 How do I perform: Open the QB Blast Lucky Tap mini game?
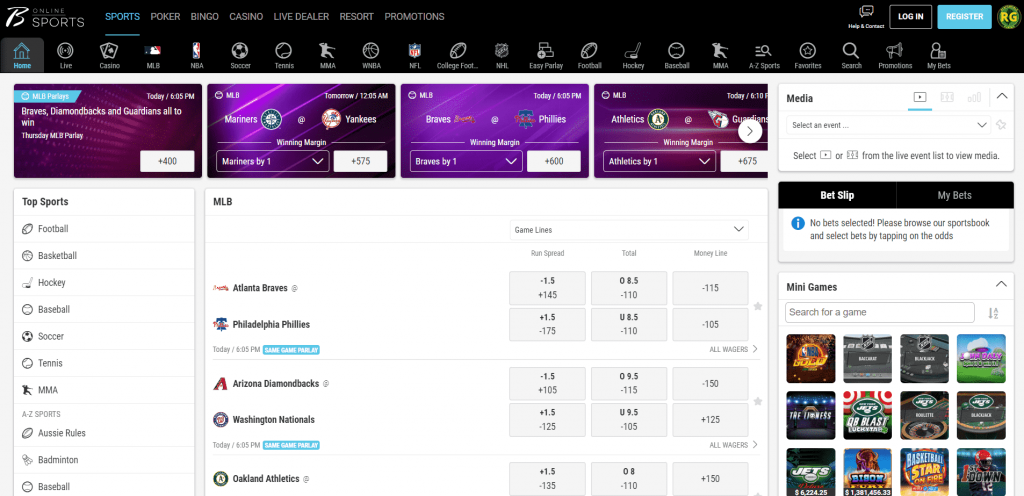tap(867, 414)
